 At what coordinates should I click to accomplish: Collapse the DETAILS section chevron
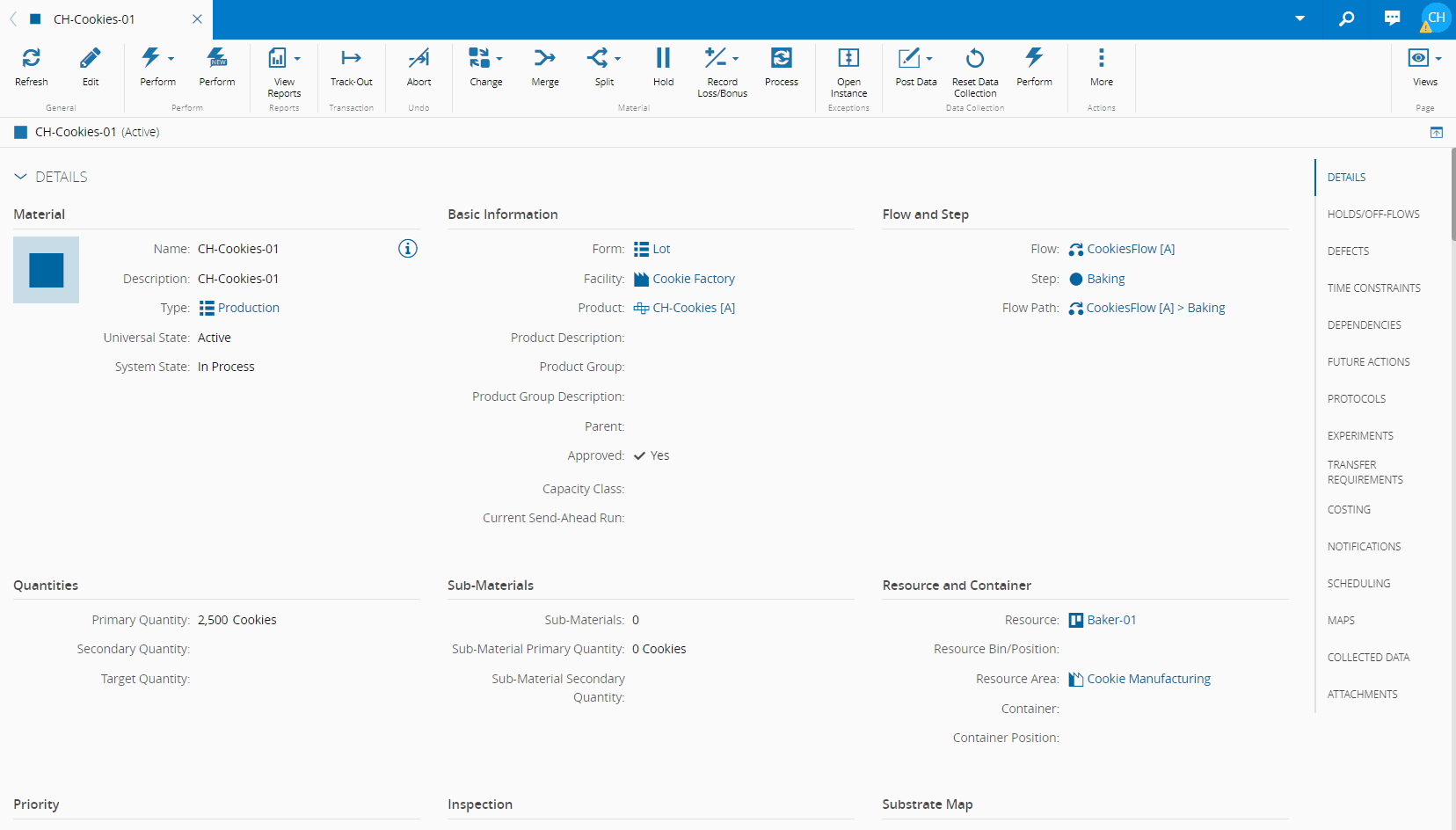[21, 177]
